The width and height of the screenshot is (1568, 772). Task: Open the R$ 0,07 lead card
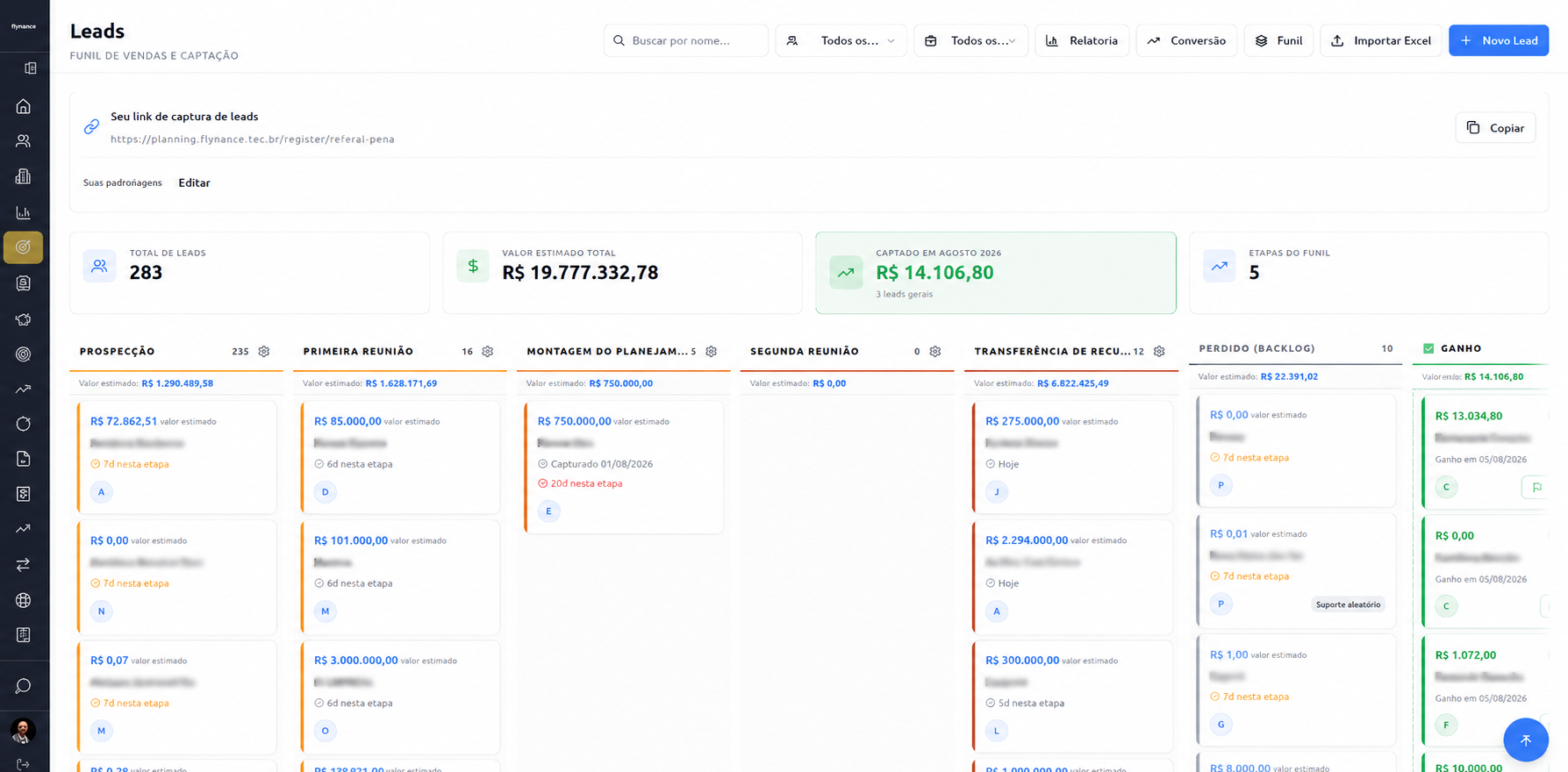point(176,697)
